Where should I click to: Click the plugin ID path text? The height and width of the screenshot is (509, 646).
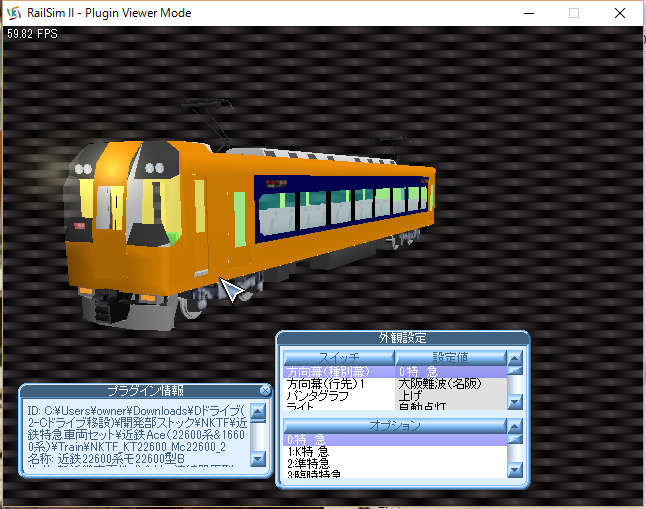click(x=137, y=429)
